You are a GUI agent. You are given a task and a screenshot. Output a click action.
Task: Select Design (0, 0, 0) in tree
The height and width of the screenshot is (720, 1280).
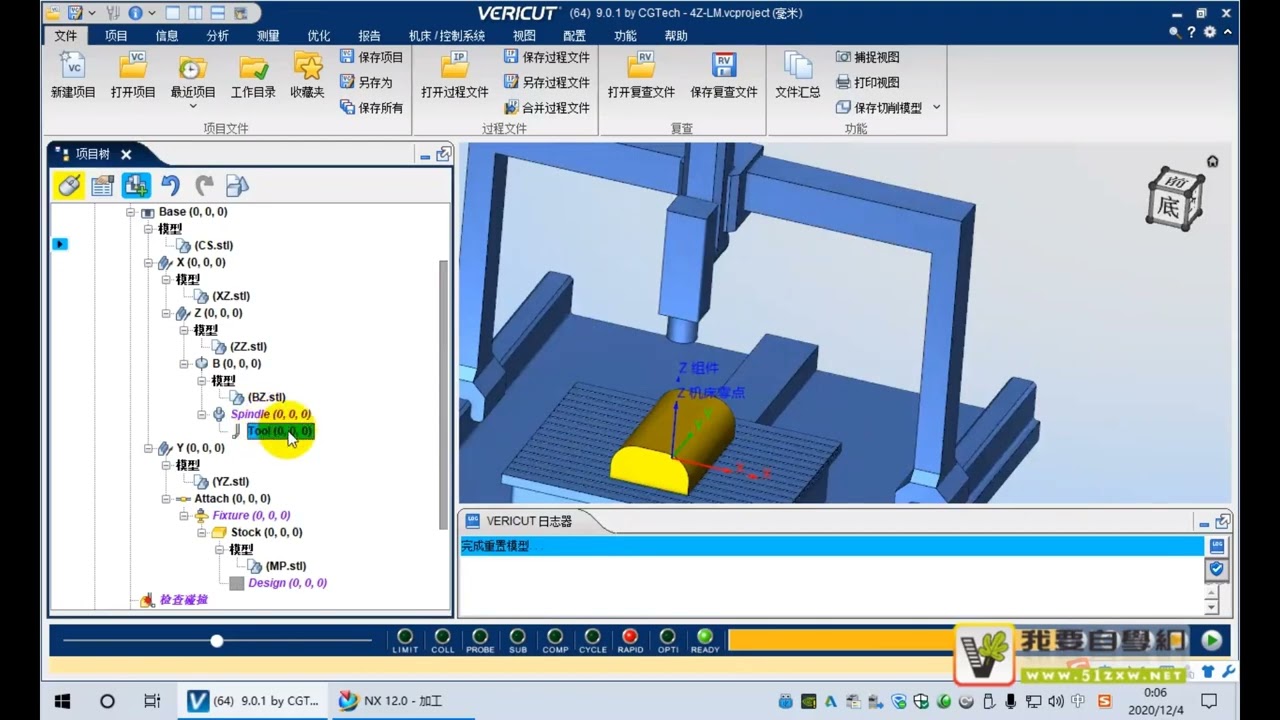point(287,583)
